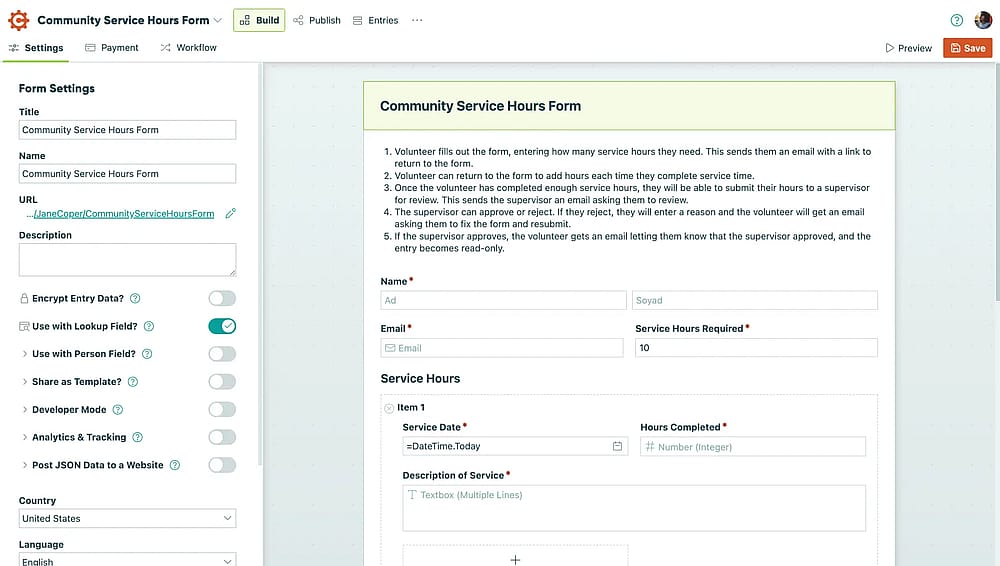The height and width of the screenshot is (566, 1000).
Task: Open the form name dropdown chevron
Action: [x=217, y=20]
